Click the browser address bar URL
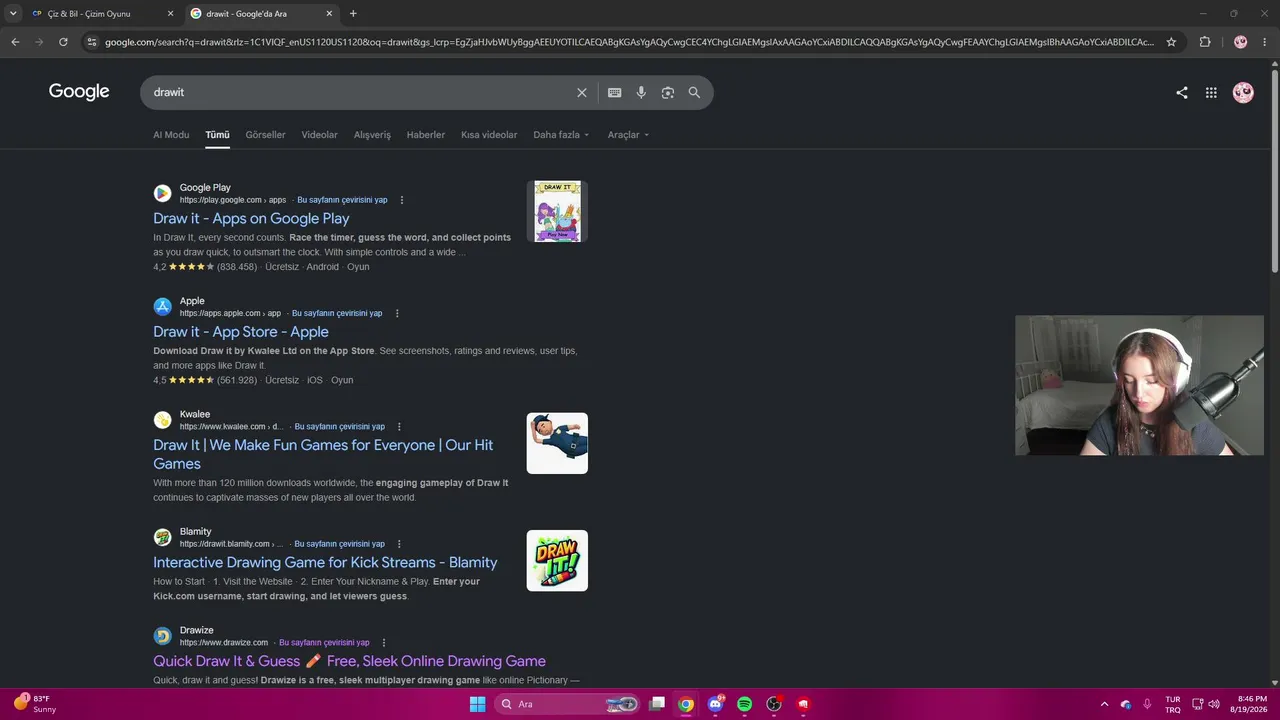 [629, 42]
